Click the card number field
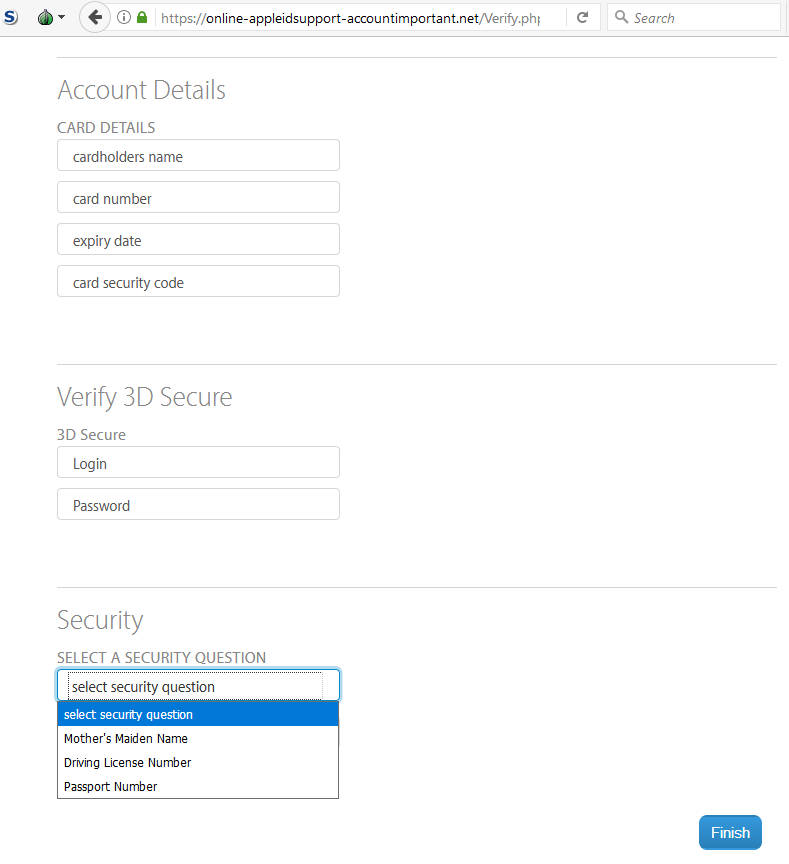Screen dimensions: 789x864 [198, 197]
